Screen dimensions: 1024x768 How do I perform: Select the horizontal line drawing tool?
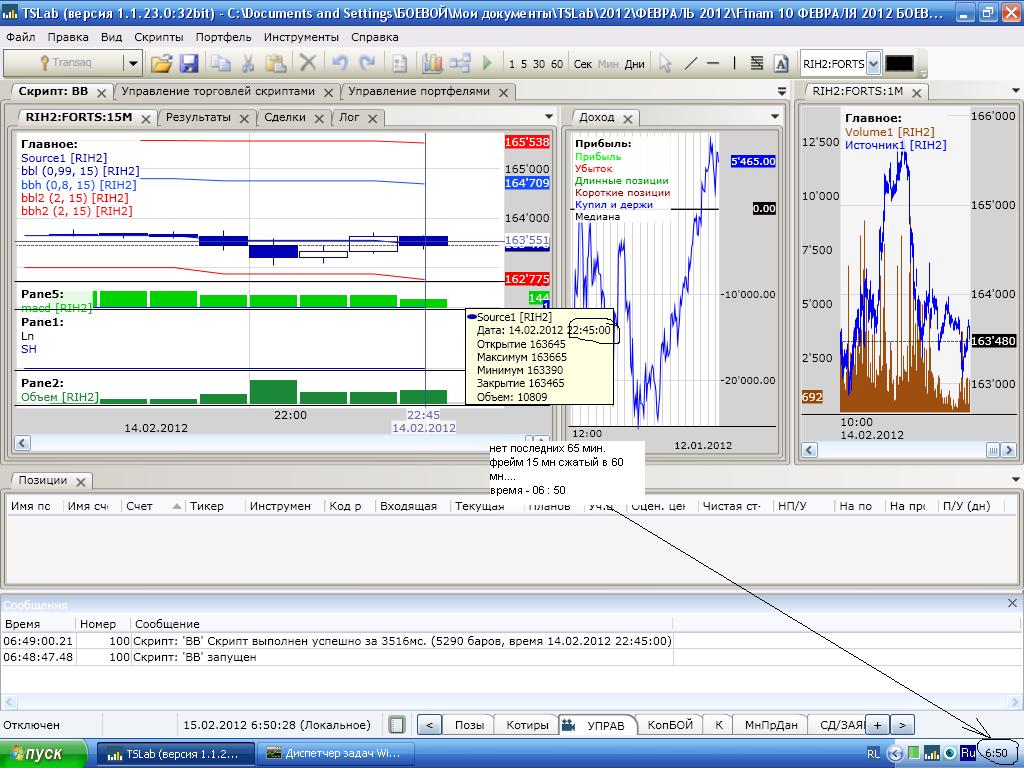pyautogui.click(x=713, y=63)
